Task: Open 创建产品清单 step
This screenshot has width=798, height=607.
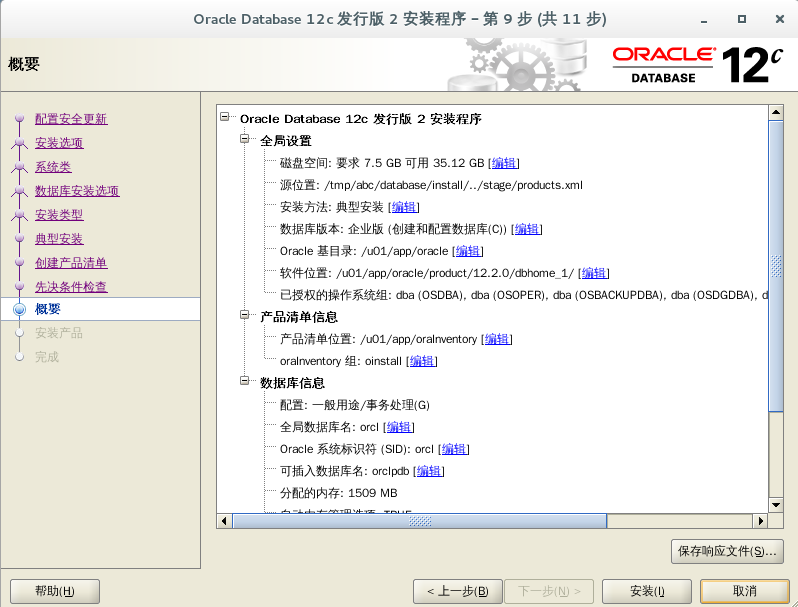Action: 71,263
